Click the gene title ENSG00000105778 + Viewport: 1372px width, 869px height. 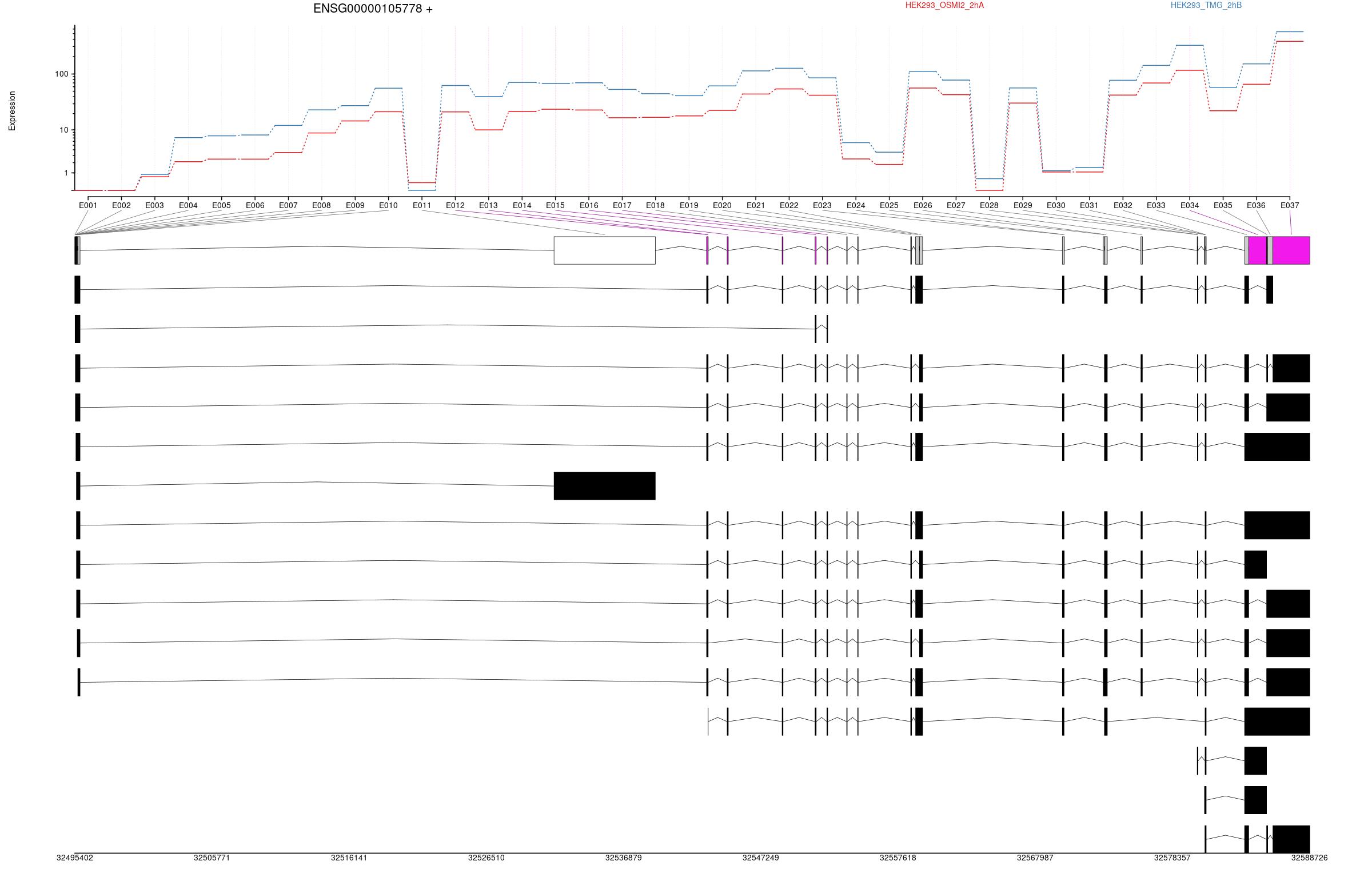(x=373, y=9)
